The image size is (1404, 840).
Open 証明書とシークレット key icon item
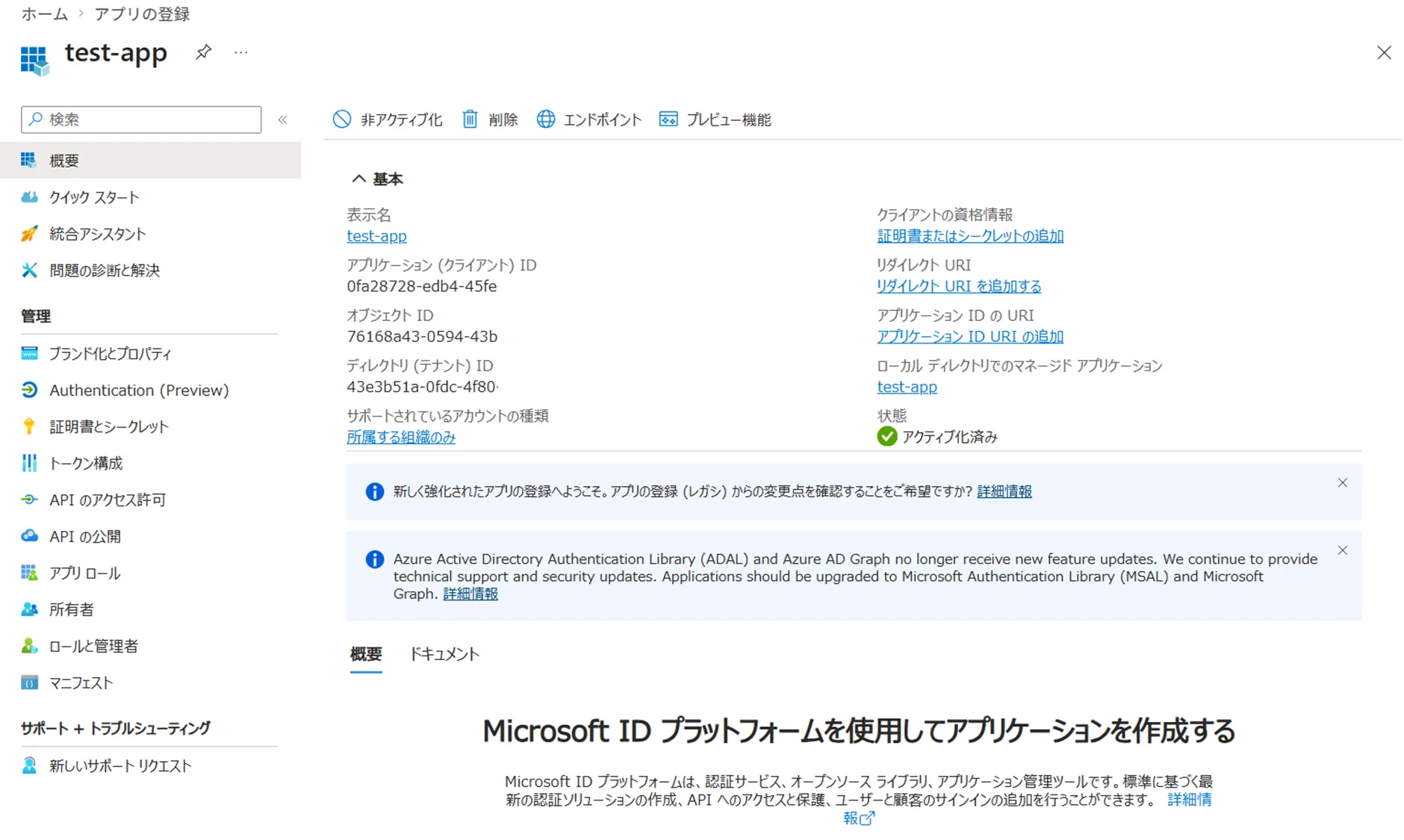(x=30, y=426)
